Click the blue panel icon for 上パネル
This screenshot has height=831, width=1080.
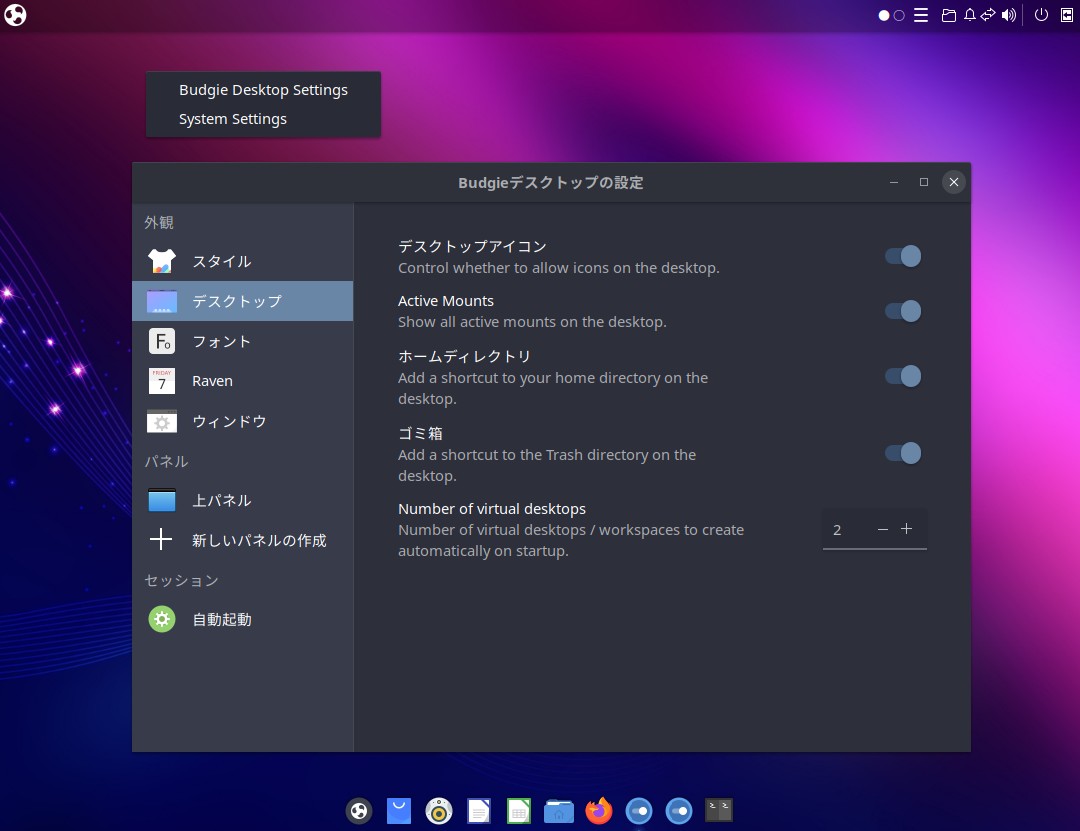(162, 500)
